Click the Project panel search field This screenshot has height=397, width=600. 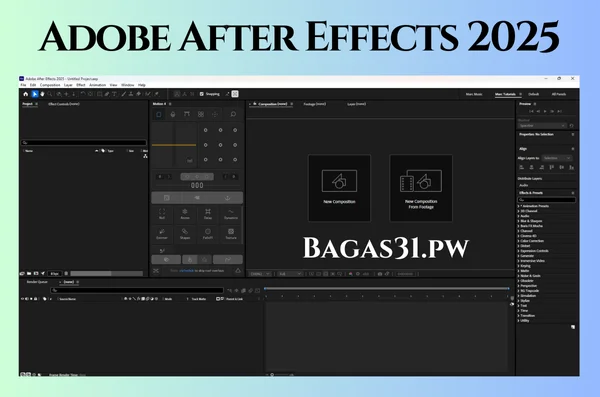click(x=84, y=143)
